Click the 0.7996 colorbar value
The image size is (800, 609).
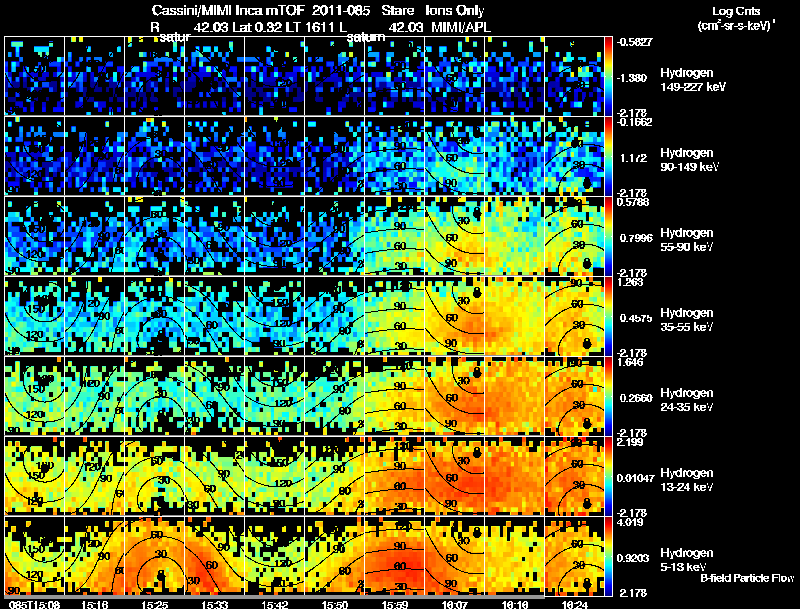(636, 238)
